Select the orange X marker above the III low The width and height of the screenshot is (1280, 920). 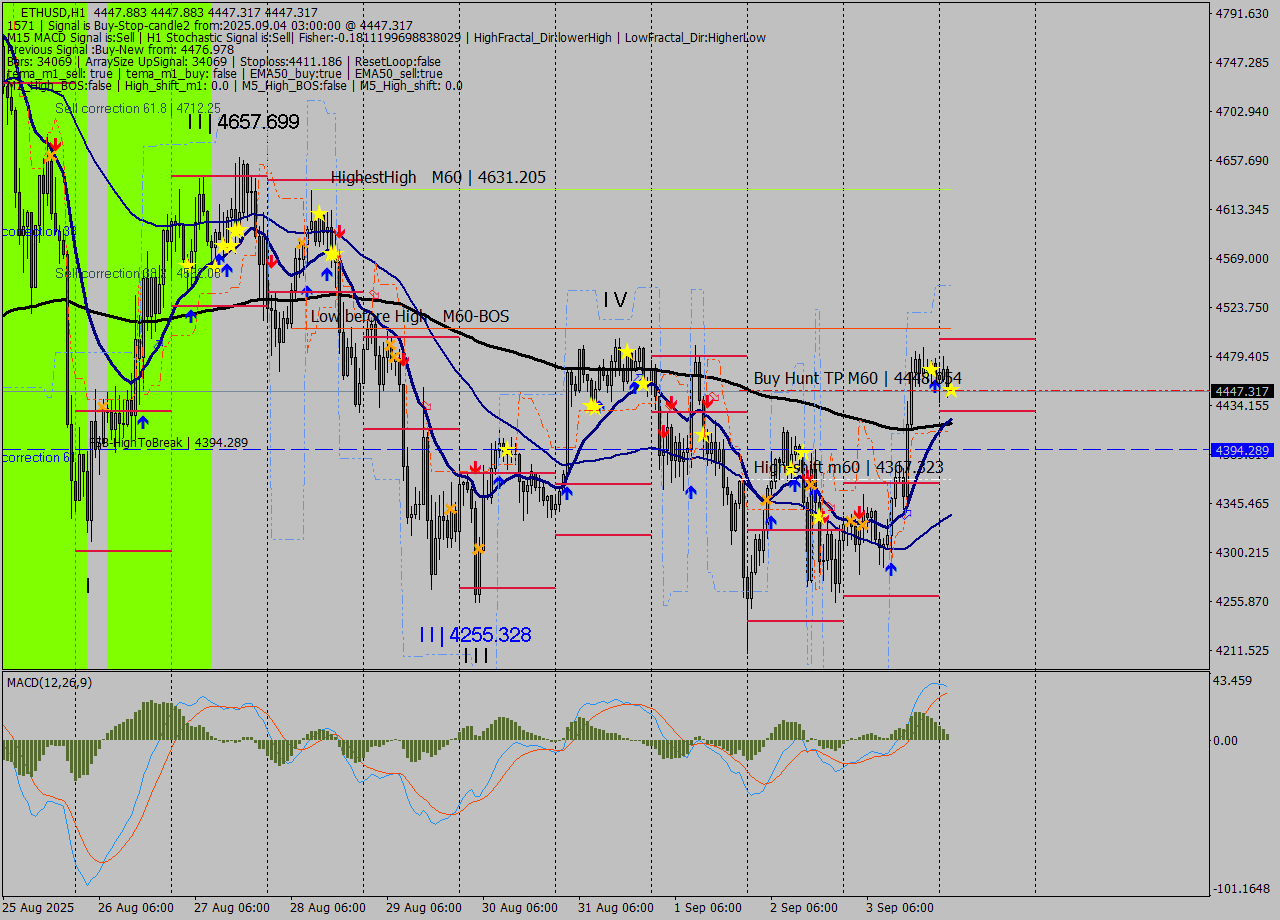479,549
